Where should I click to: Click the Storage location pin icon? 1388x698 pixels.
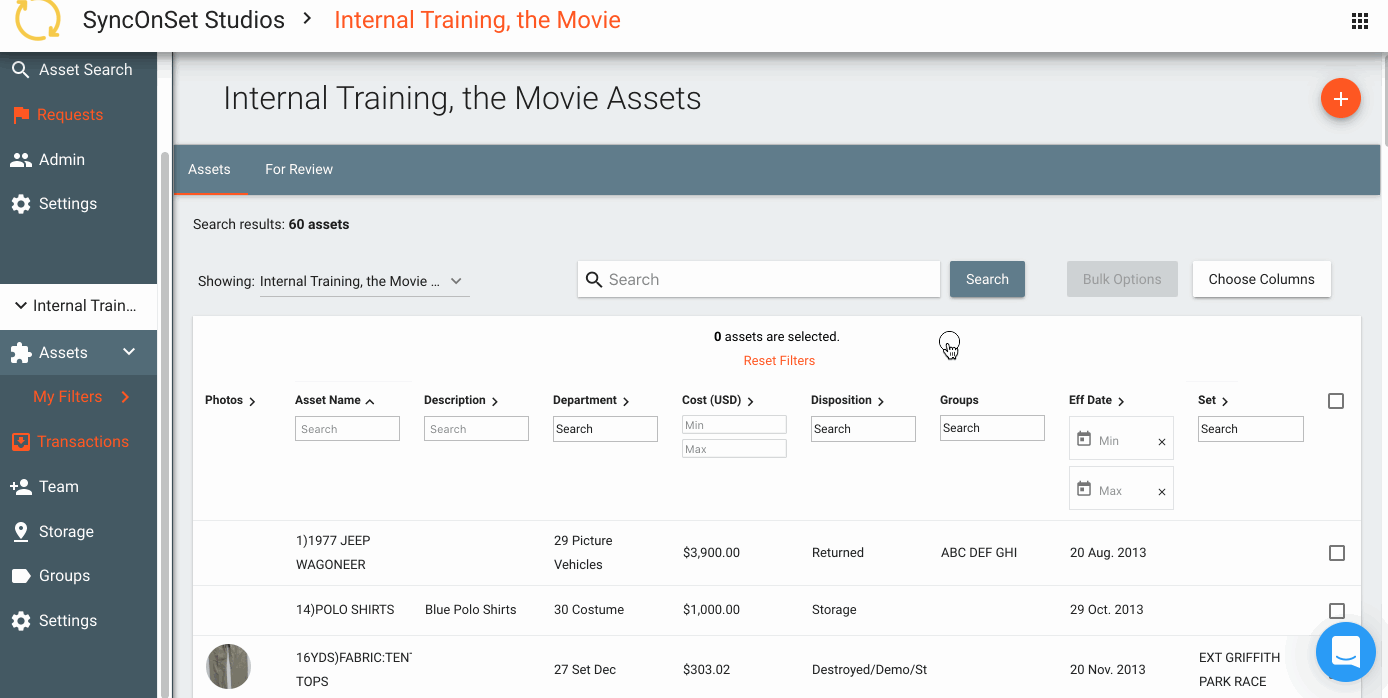[x=20, y=532]
